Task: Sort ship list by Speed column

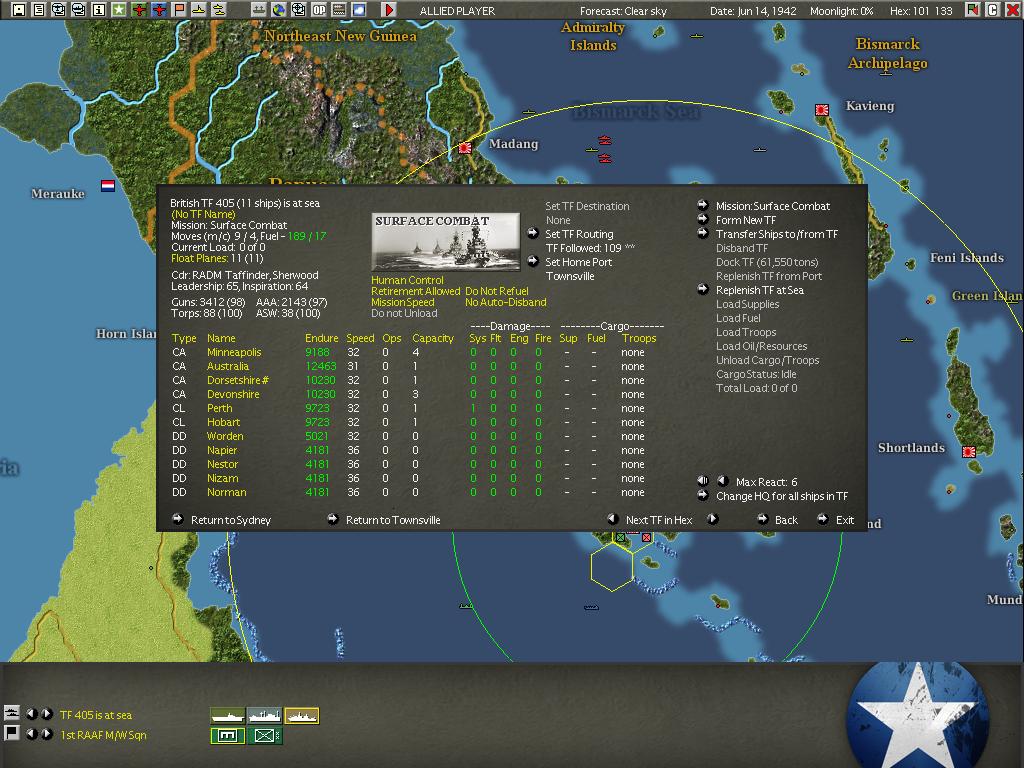Action: coord(360,338)
